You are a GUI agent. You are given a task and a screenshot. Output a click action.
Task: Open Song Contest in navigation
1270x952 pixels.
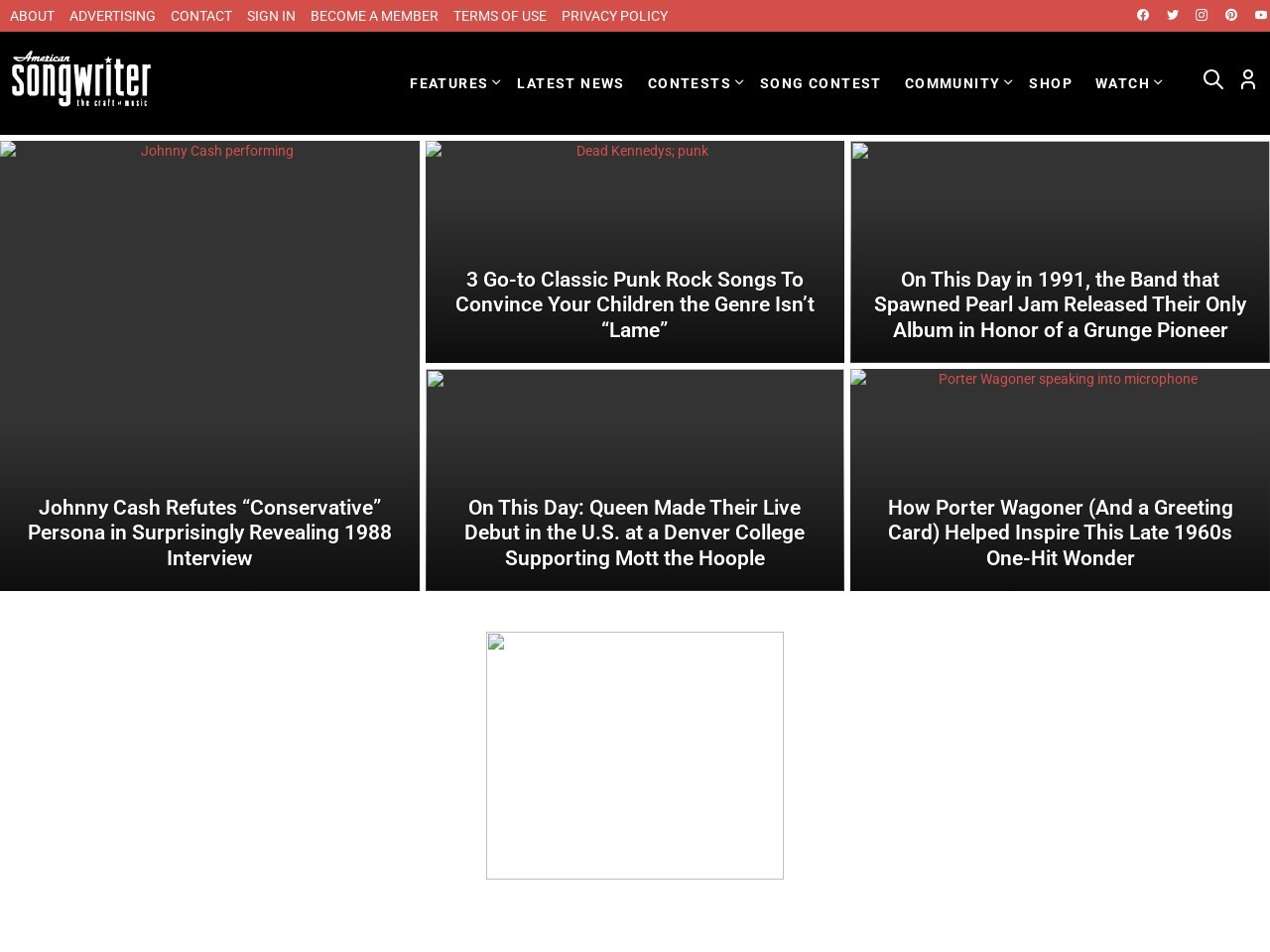821,83
